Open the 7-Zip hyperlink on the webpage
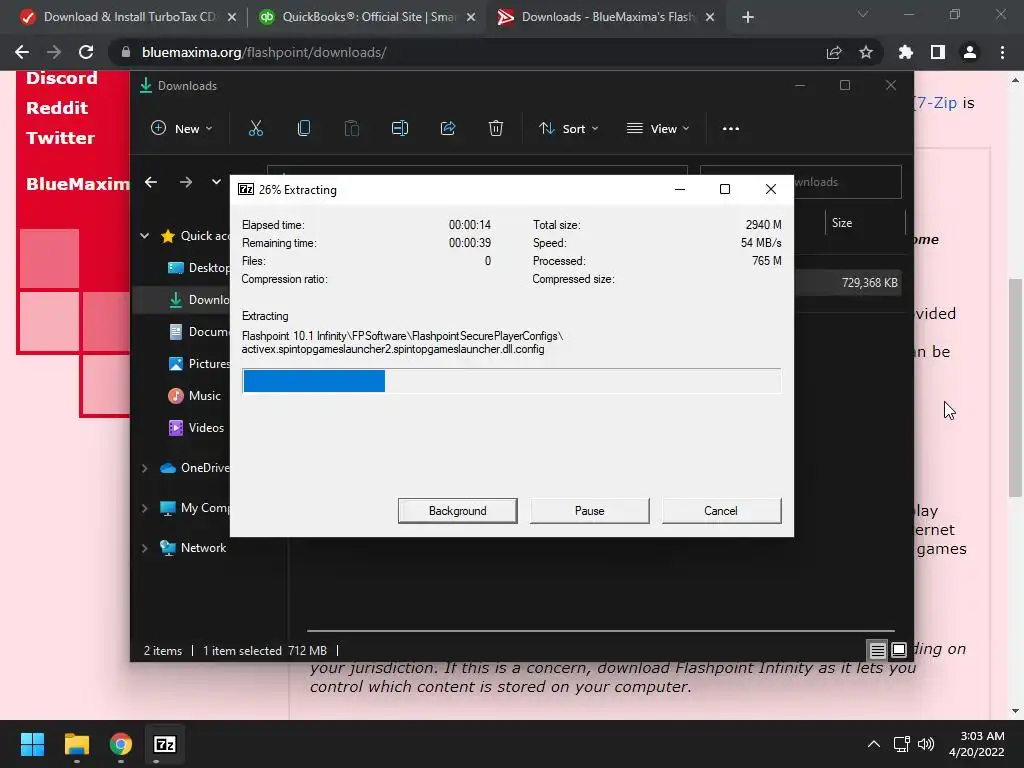This screenshot has width=1024, height=768. click(936, 103)
